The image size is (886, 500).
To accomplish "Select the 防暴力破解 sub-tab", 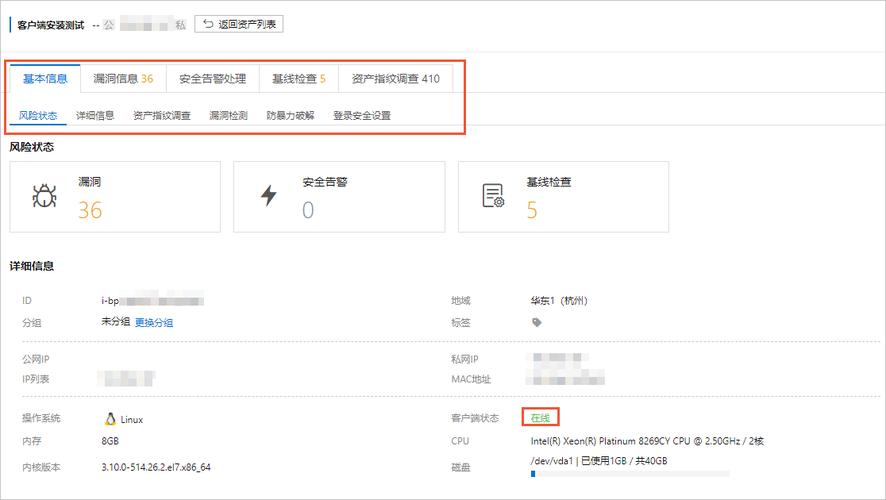I will click(290, 115).
